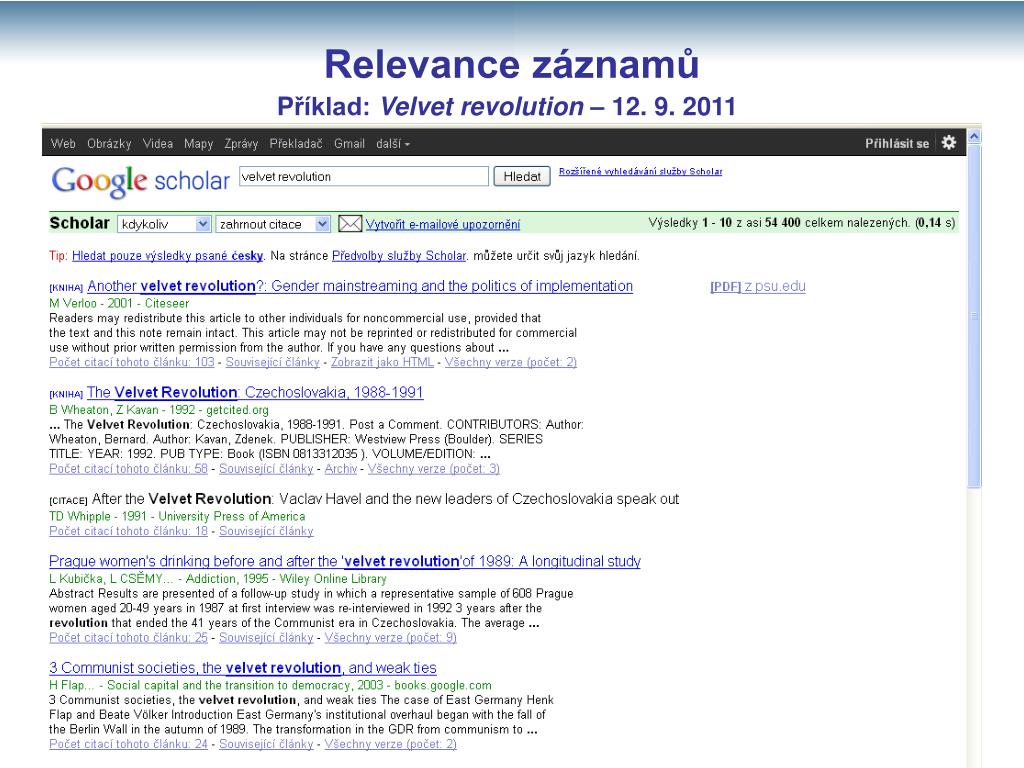Click the scrollbar up arrow
The width and height of the screenshot is (1024, 768).
tap(974, 136)
